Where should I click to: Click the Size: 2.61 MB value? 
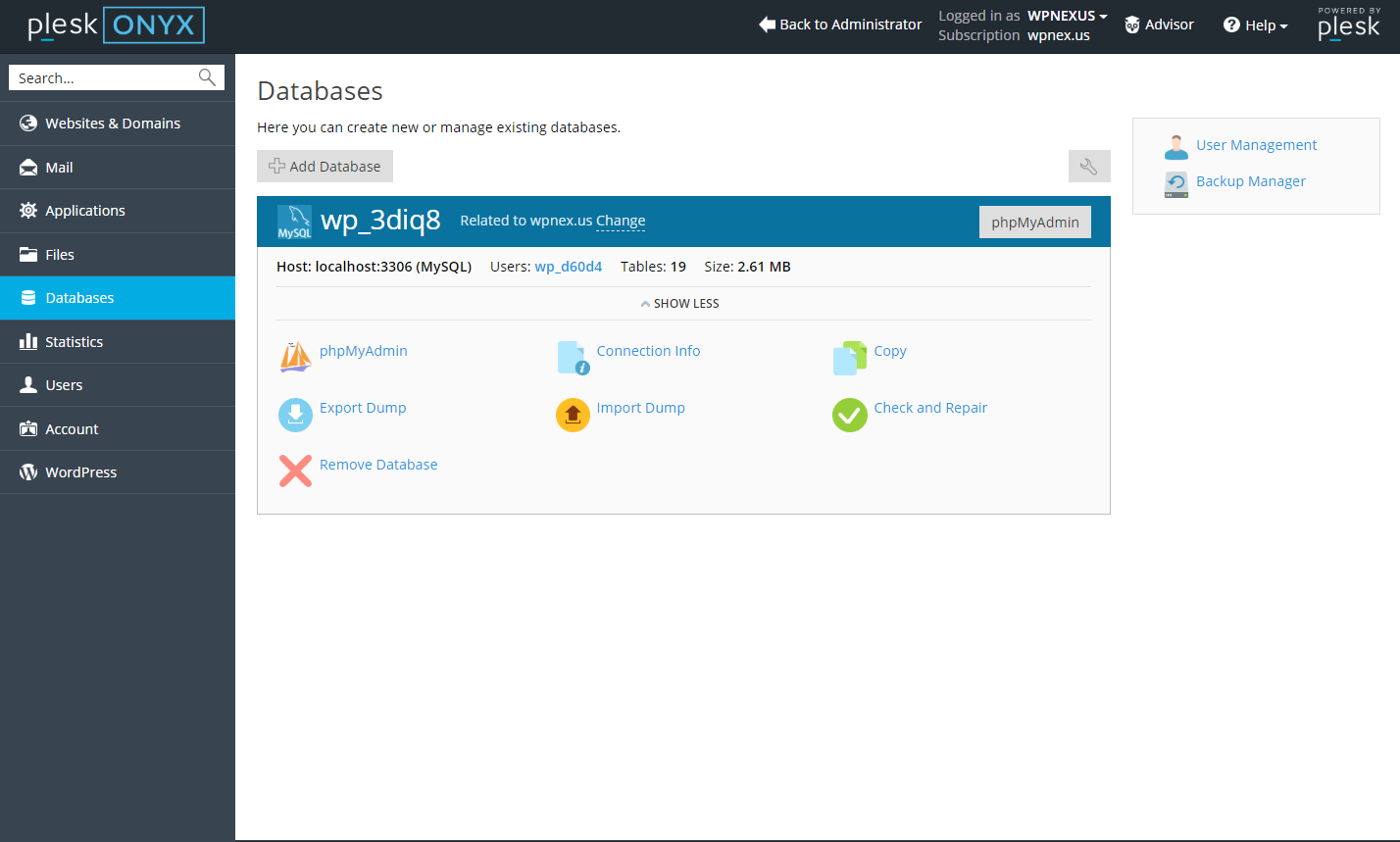point(747,267)
